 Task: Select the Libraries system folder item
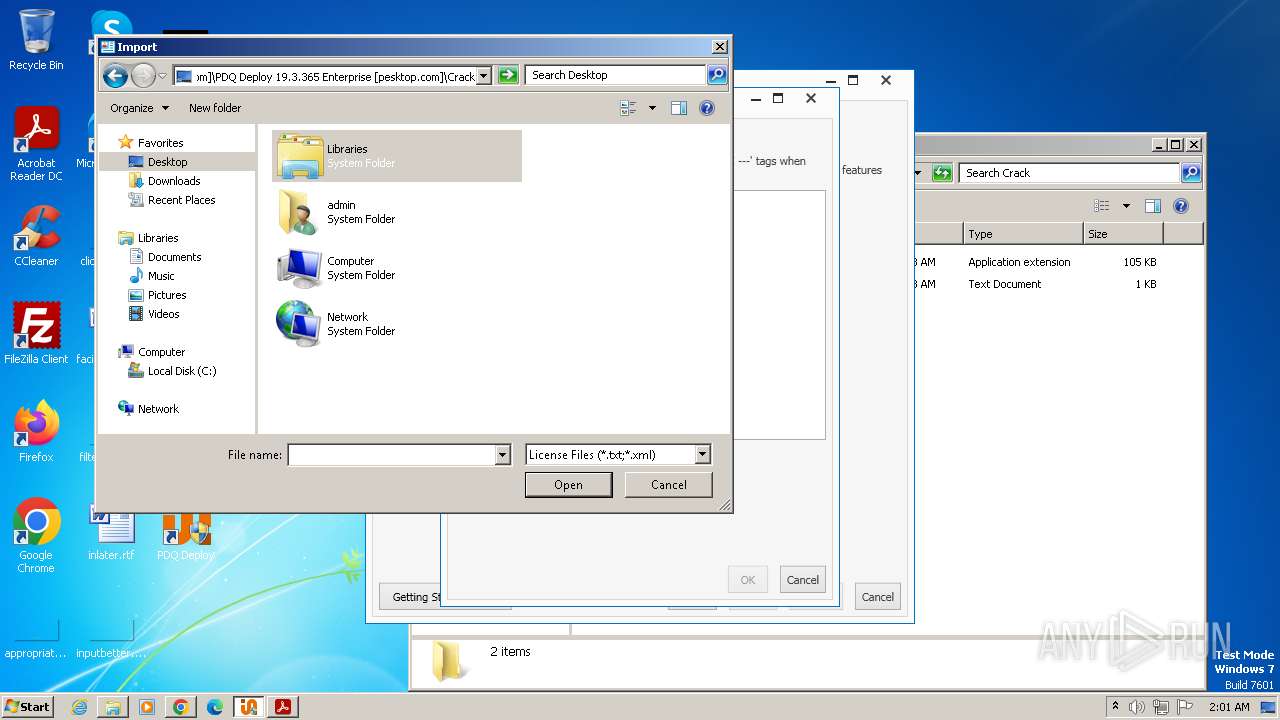397,156
